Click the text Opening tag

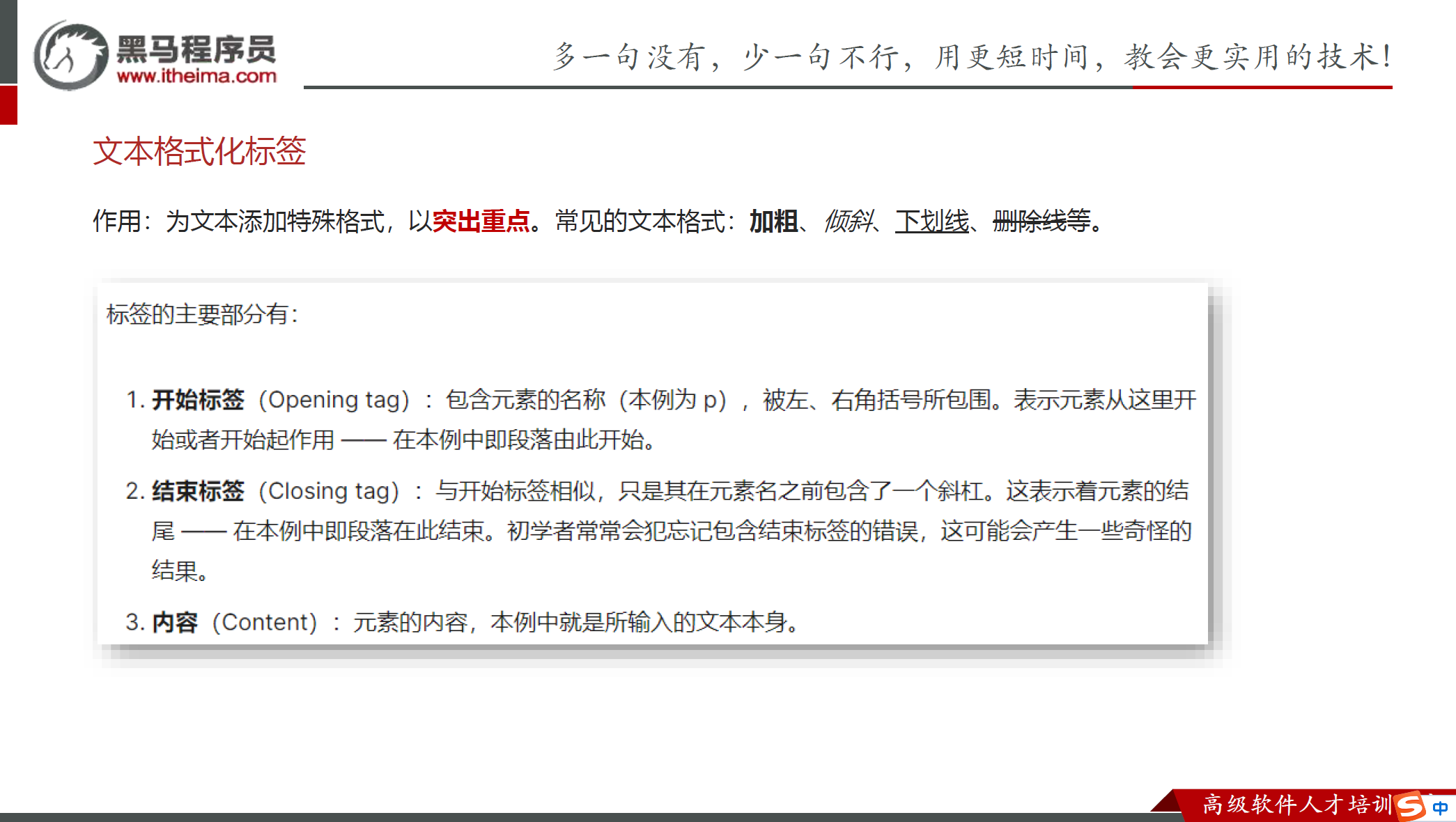[x=334, y=400]
